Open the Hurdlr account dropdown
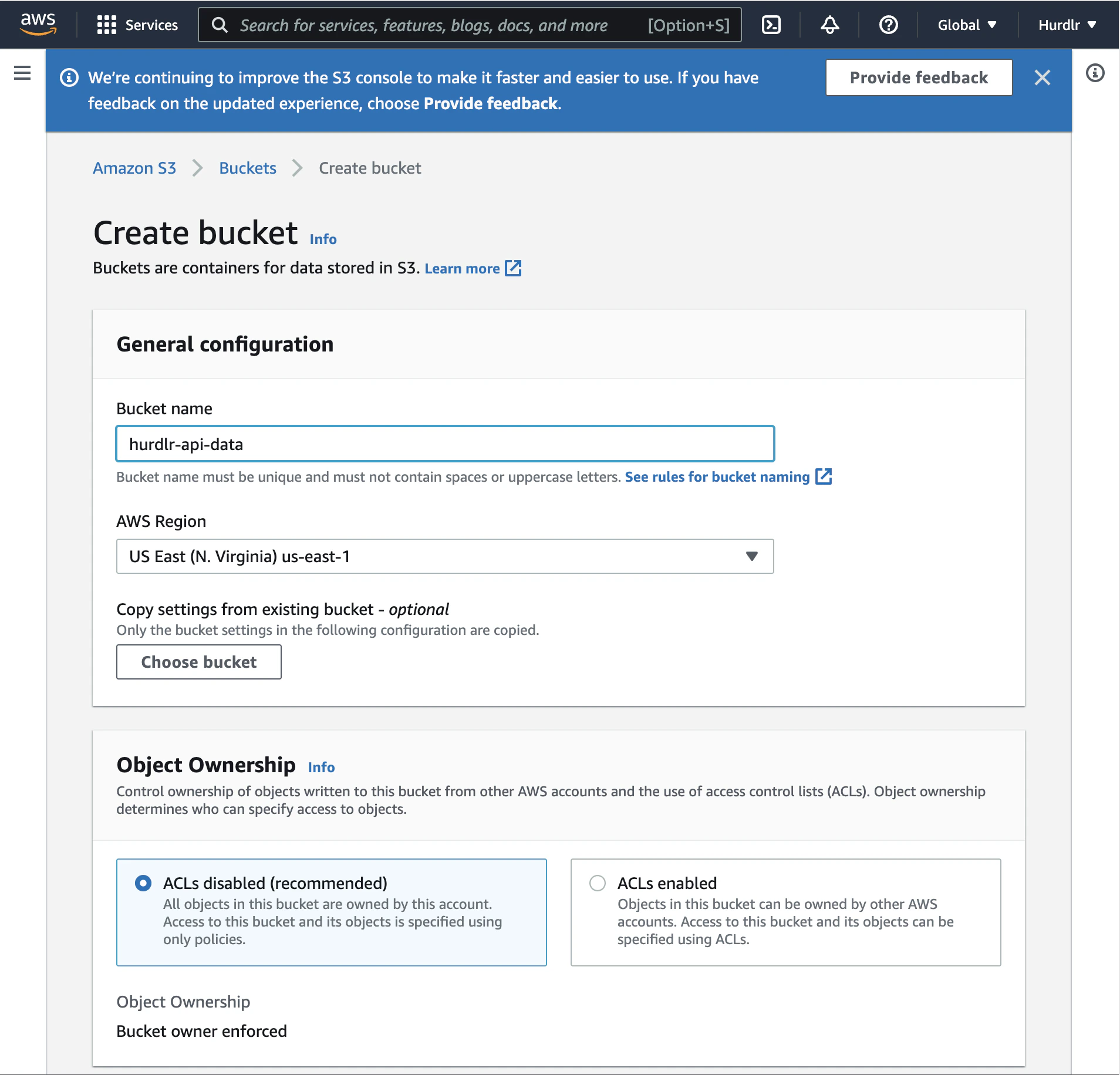Viewport: 1120px width, 1075px height. coord(1067,25)
